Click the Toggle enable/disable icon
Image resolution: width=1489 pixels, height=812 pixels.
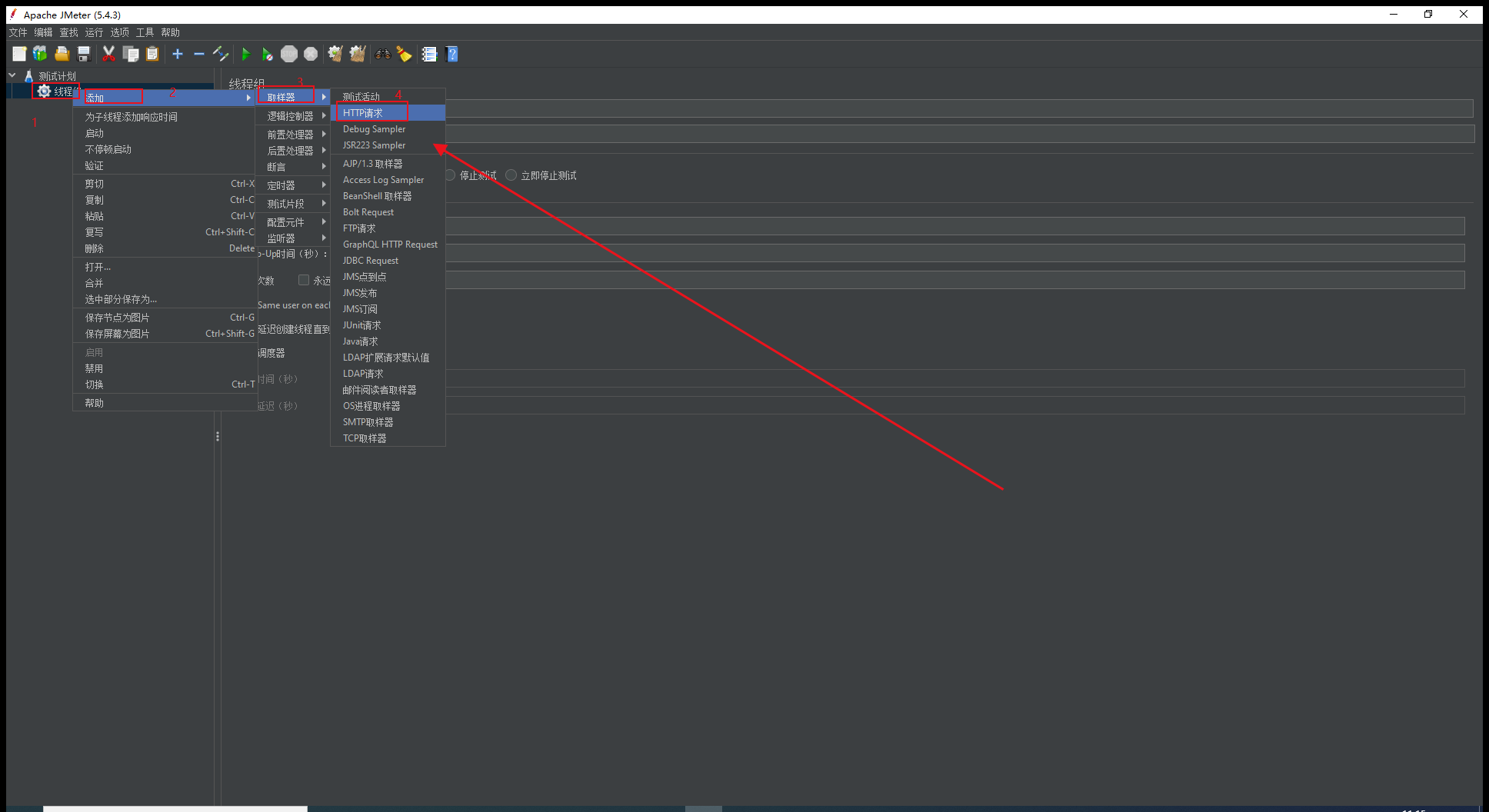(x=221, y=54)
